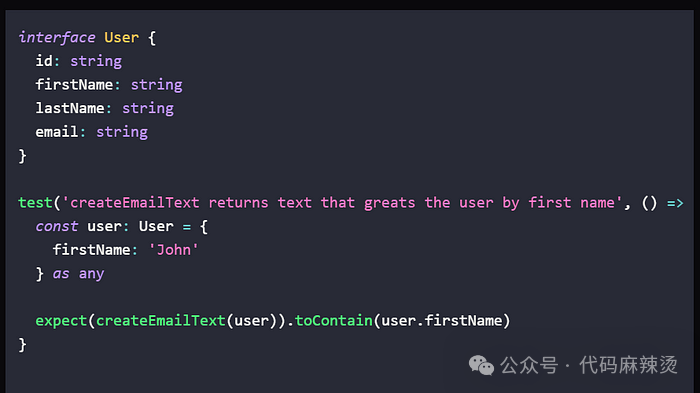Click the string type after firstName

click(x=156, y=85)
